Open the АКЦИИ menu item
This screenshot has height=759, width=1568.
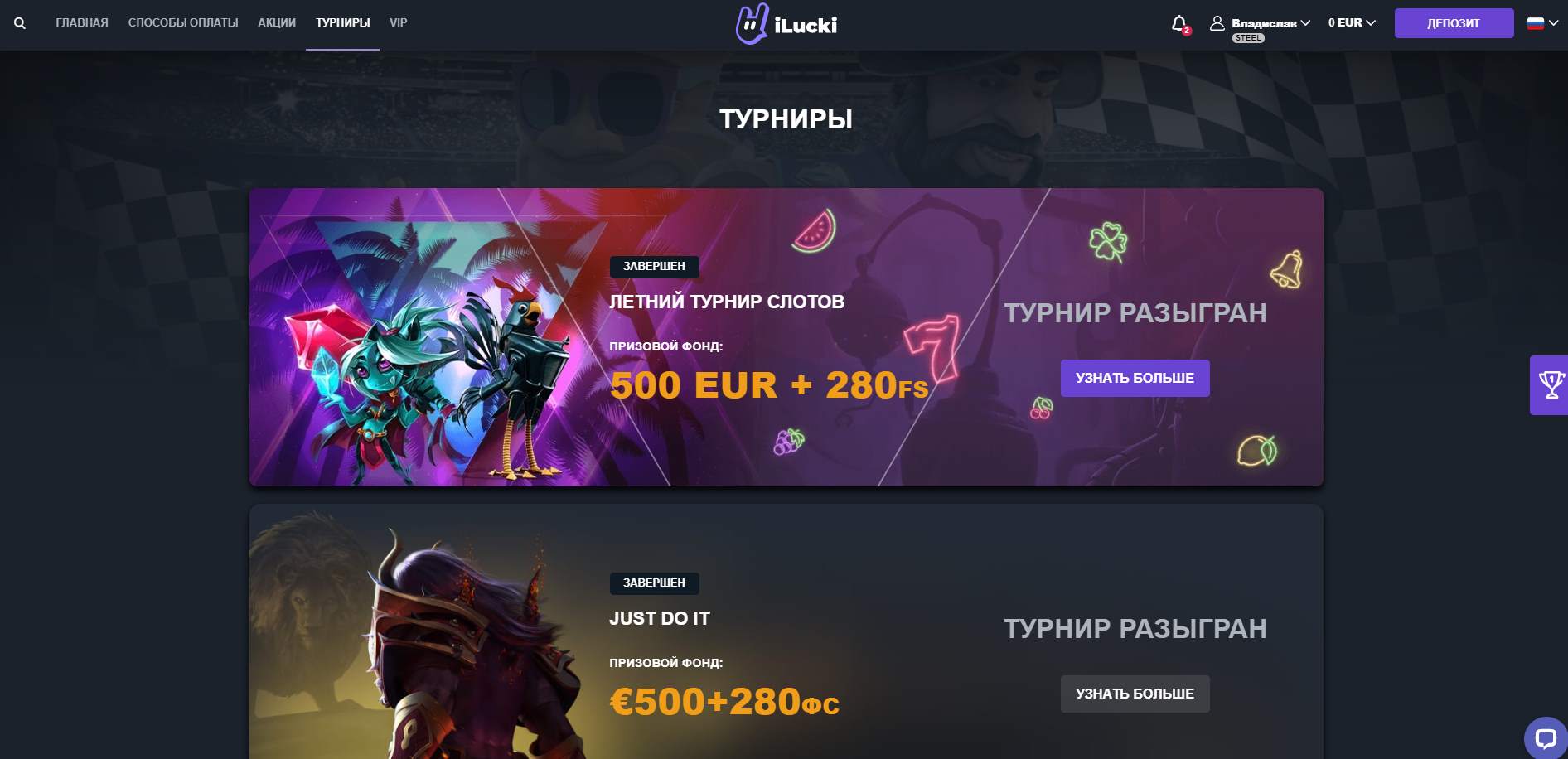(277, 22)
